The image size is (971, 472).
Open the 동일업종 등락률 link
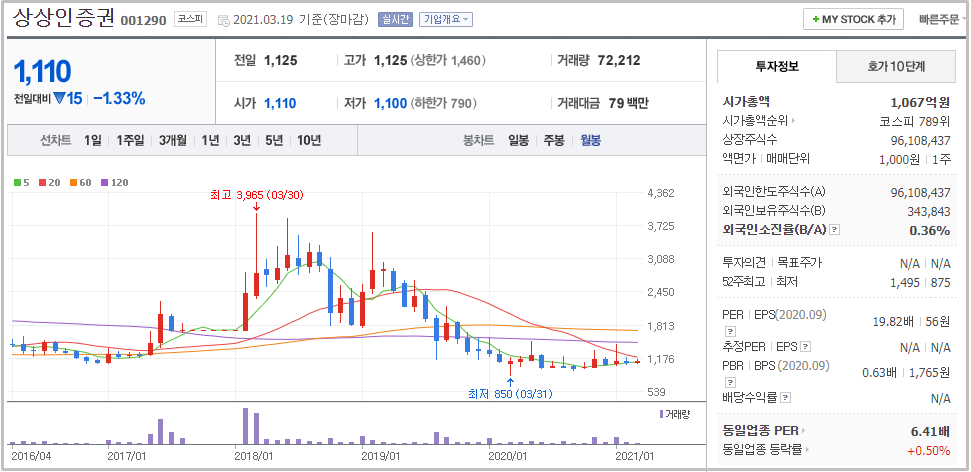pos(767,450)
